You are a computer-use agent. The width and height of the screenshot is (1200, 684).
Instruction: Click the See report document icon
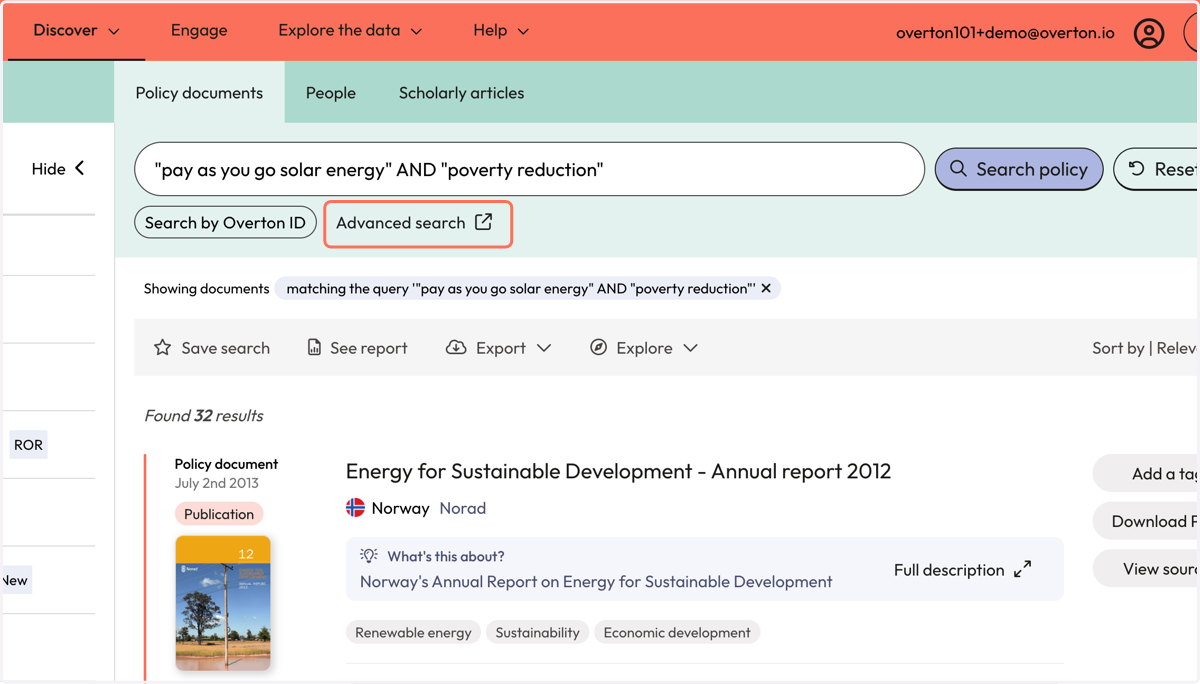pyautogui.click(x=314, y=347)
